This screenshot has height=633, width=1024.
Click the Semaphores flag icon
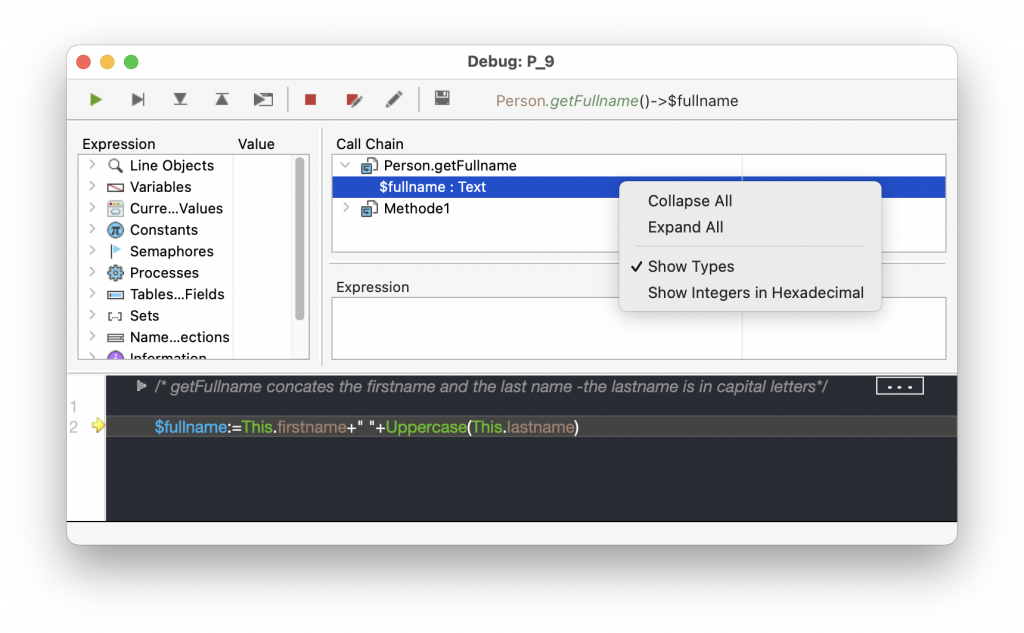point(116,252)
